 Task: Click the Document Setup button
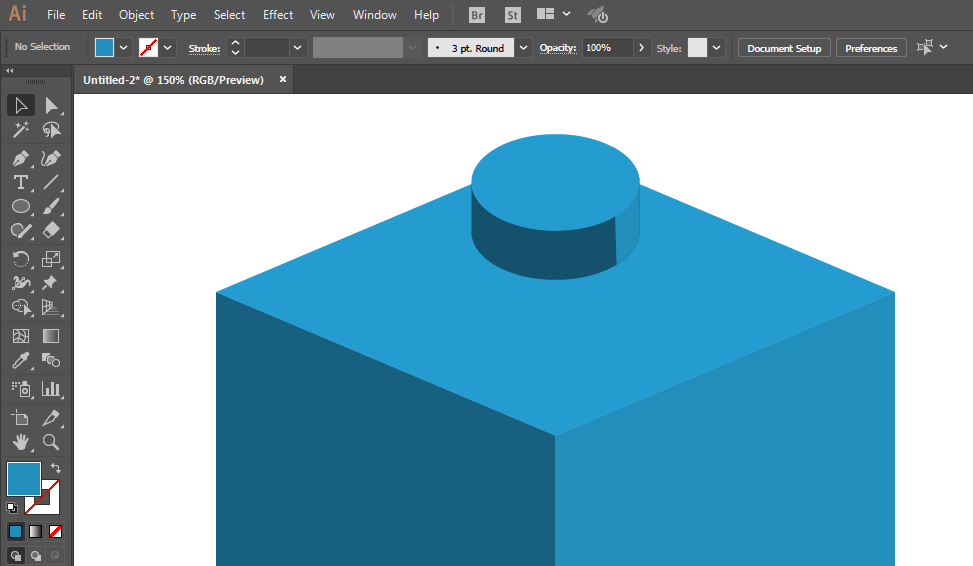click(784, 48)
